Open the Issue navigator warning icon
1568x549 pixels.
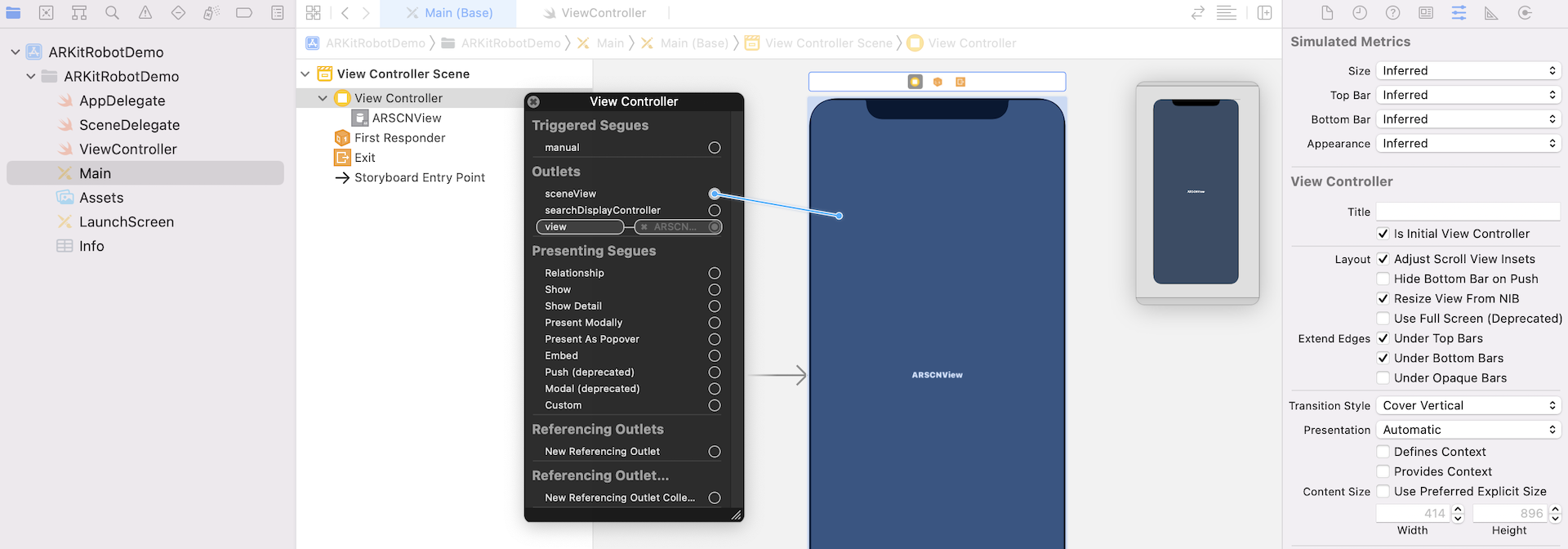point(145,13)
